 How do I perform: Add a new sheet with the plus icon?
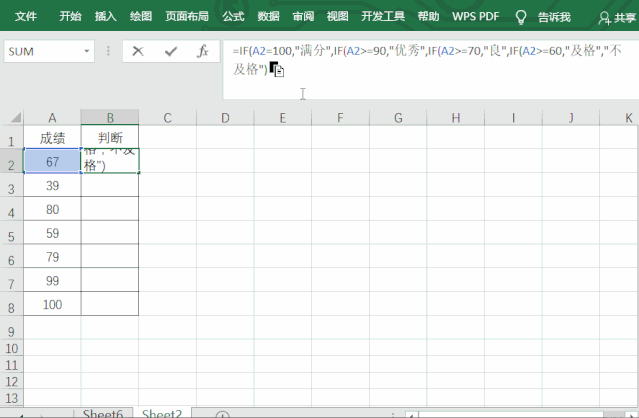click(222, 415)
